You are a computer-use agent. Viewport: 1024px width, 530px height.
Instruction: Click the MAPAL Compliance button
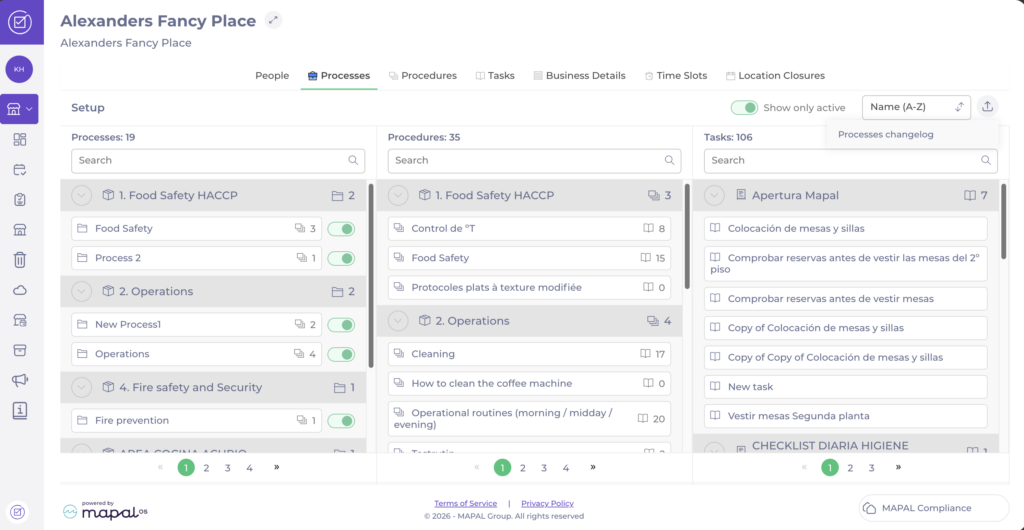(934, 508)
